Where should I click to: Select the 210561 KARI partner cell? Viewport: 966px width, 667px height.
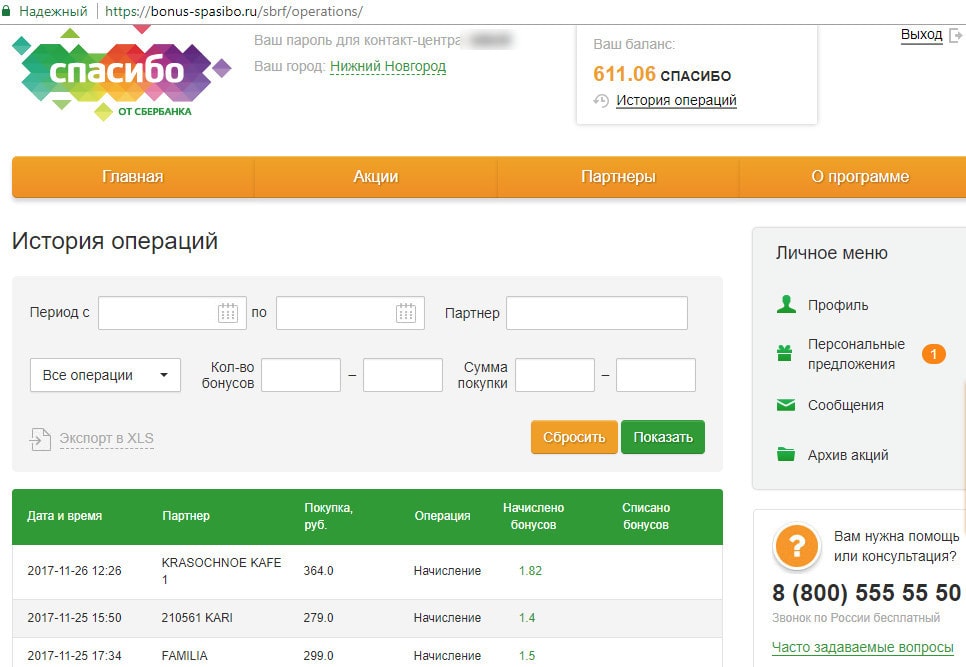pyautogui.click(x=197, y=618)
